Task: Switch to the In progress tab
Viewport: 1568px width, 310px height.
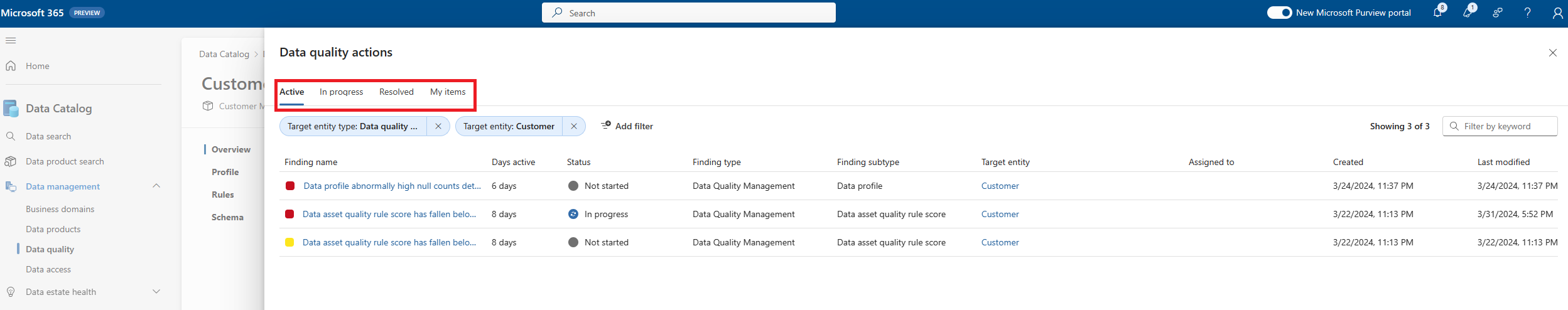Action: coord(341,92)
